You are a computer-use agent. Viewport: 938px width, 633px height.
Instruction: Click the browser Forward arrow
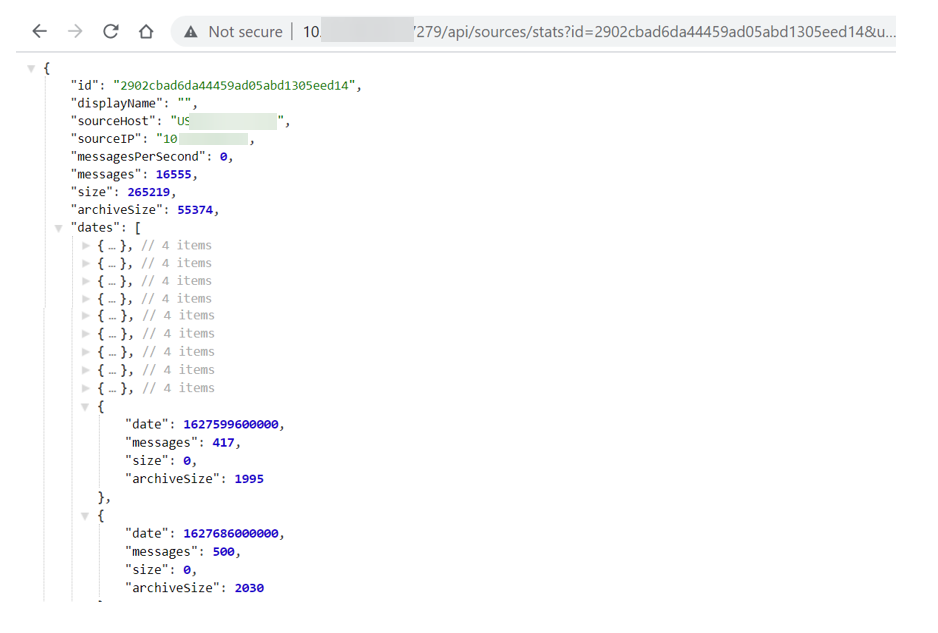(x=75, y=32)
